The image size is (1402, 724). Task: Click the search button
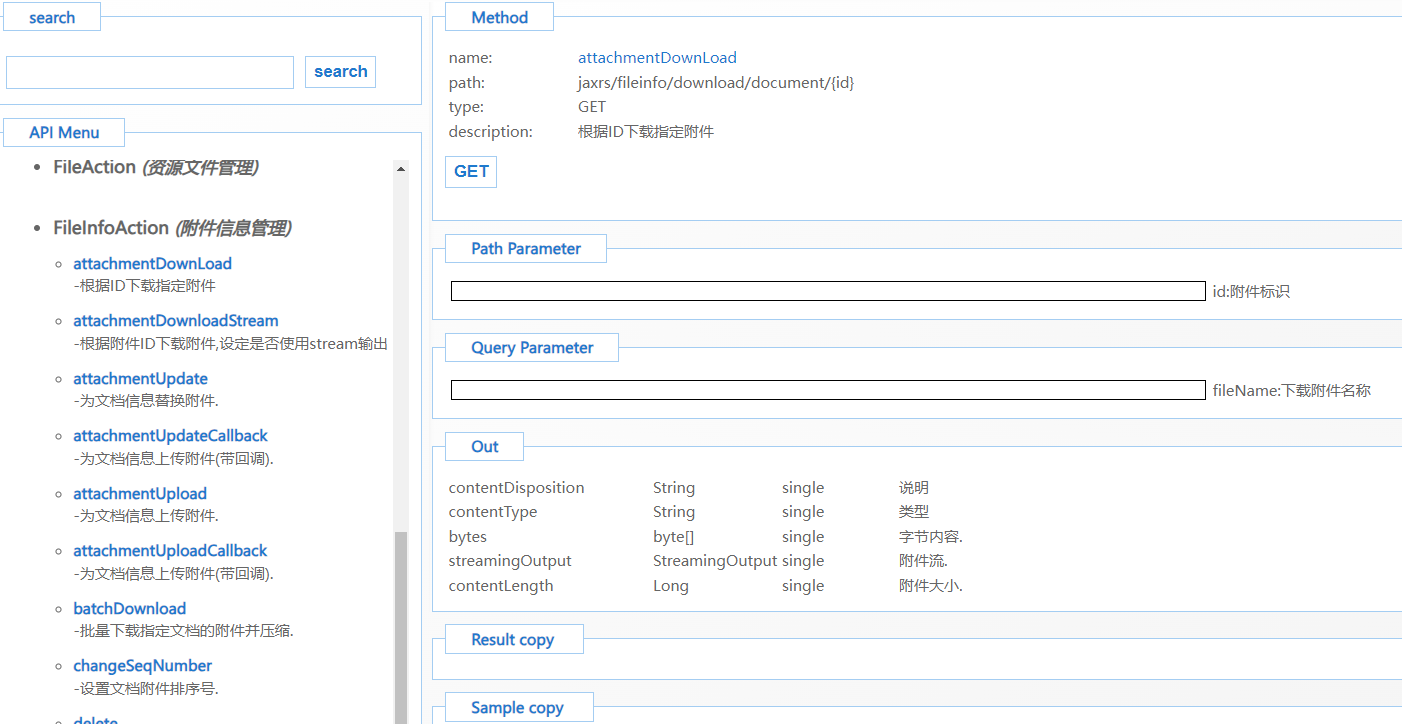340,72
